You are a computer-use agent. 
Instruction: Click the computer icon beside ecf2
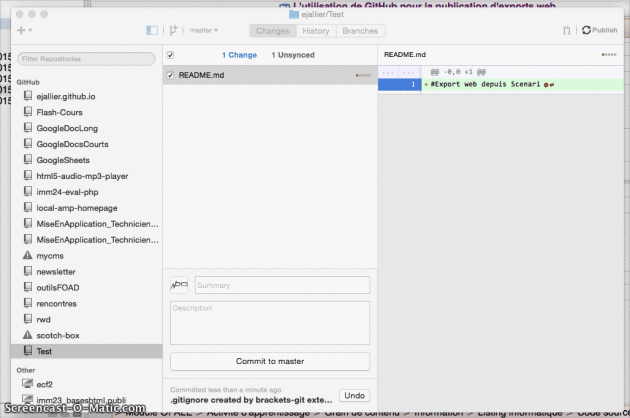tap(27, 383)
